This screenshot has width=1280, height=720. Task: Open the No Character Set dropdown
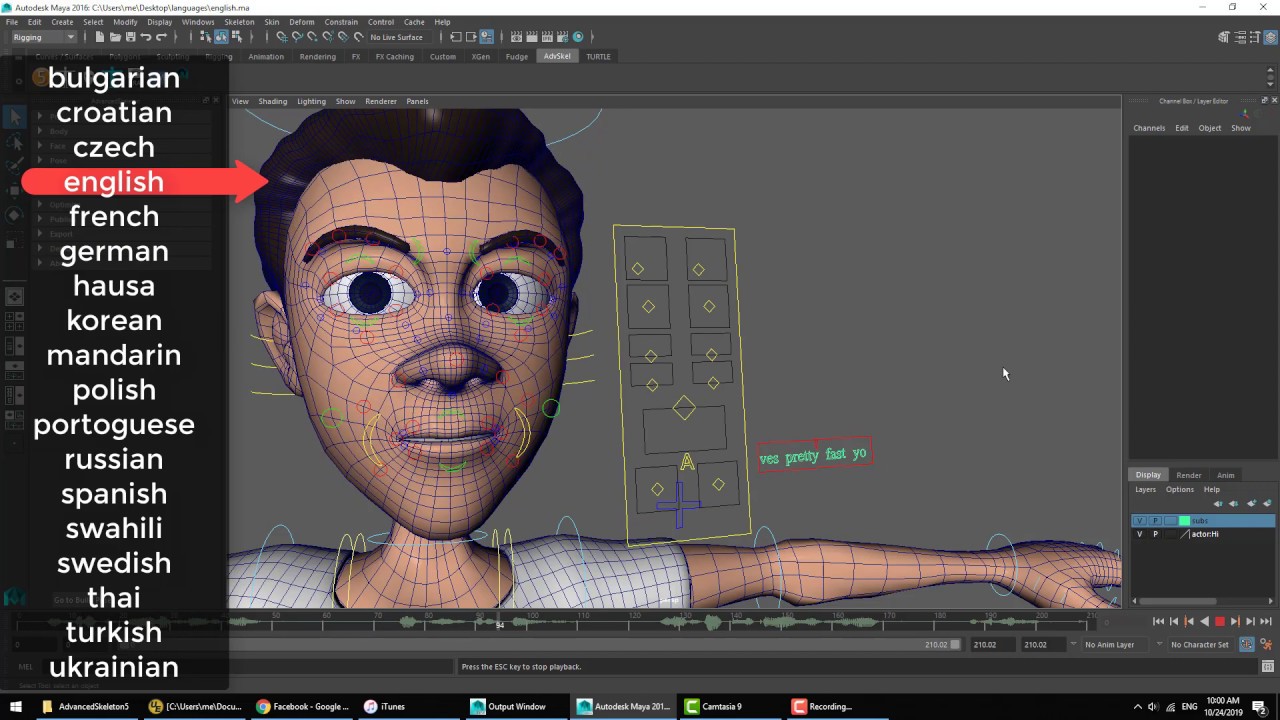[1198, 645]
